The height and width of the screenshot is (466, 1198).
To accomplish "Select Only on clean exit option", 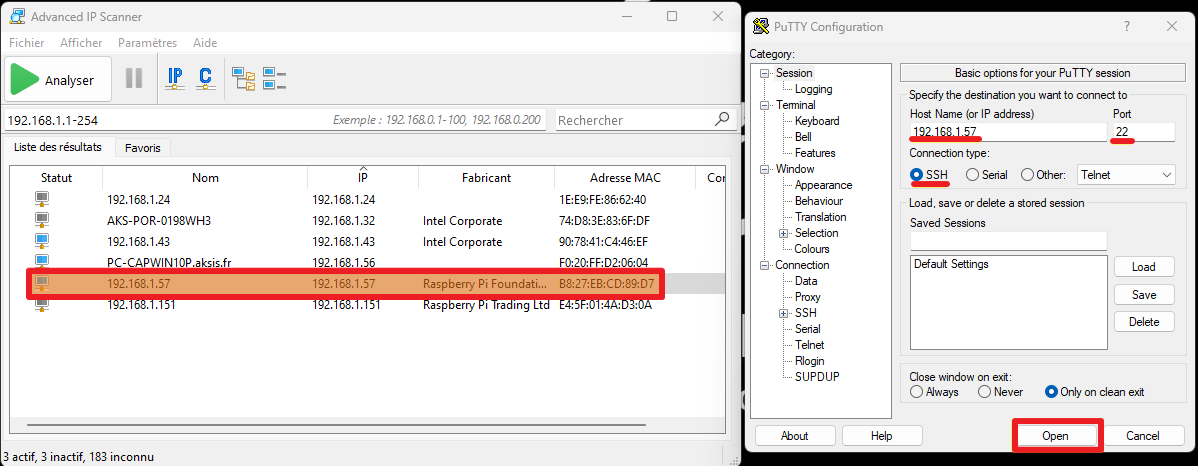I will (1095, 392).
